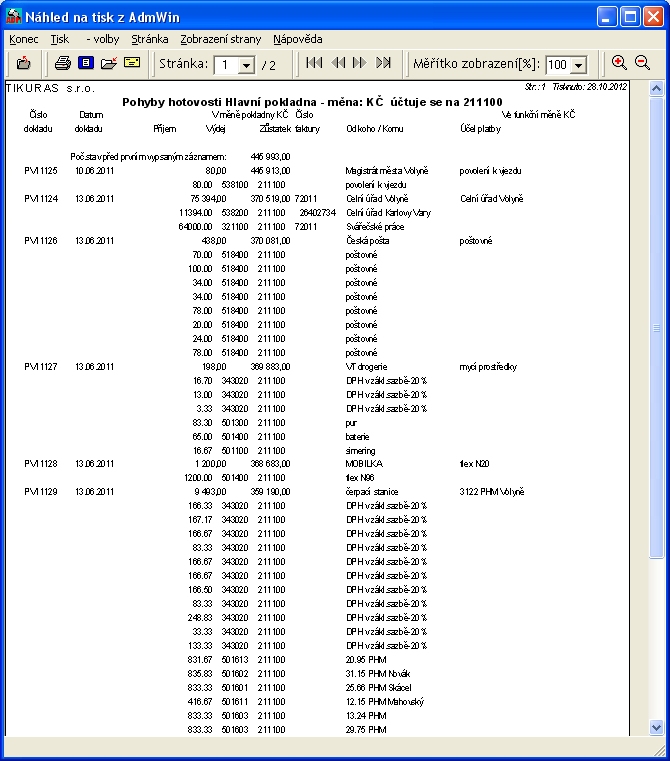Click the 'Pohyby hotovosti Hlavní pokladna' report title

pos(219,102)
